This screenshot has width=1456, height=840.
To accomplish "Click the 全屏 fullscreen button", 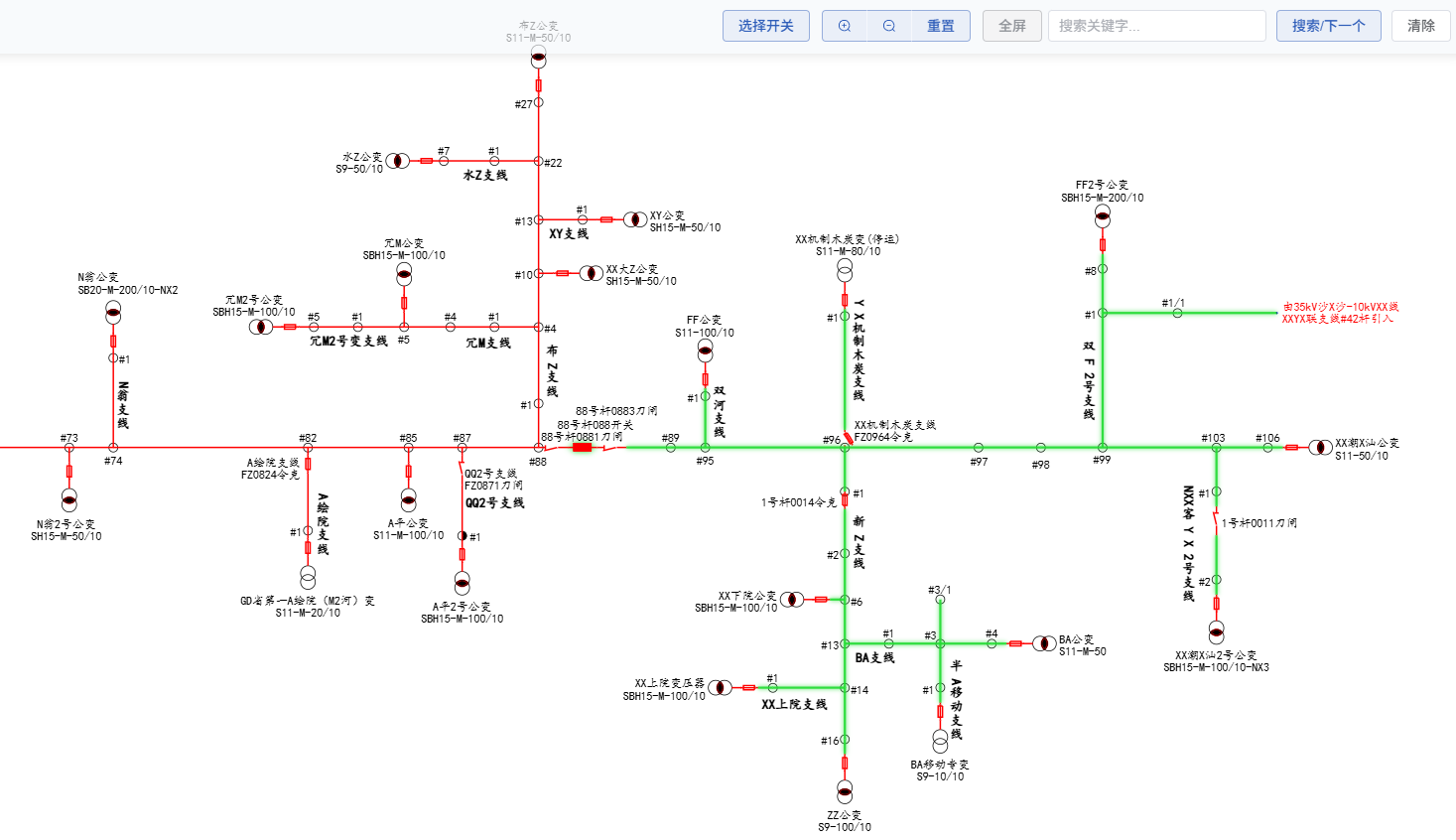I will (1012, 26).
